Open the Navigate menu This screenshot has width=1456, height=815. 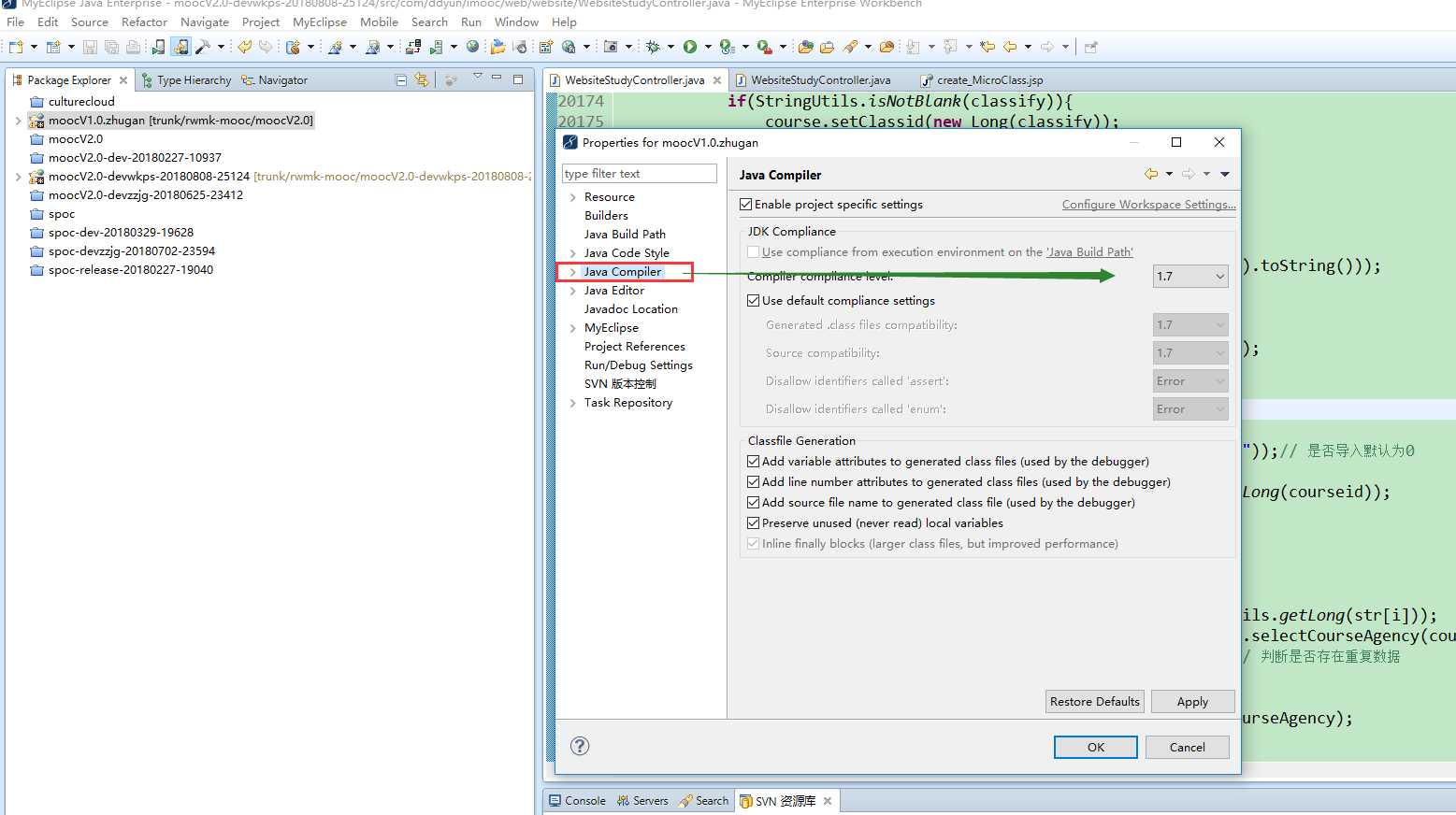coord(205,21)
